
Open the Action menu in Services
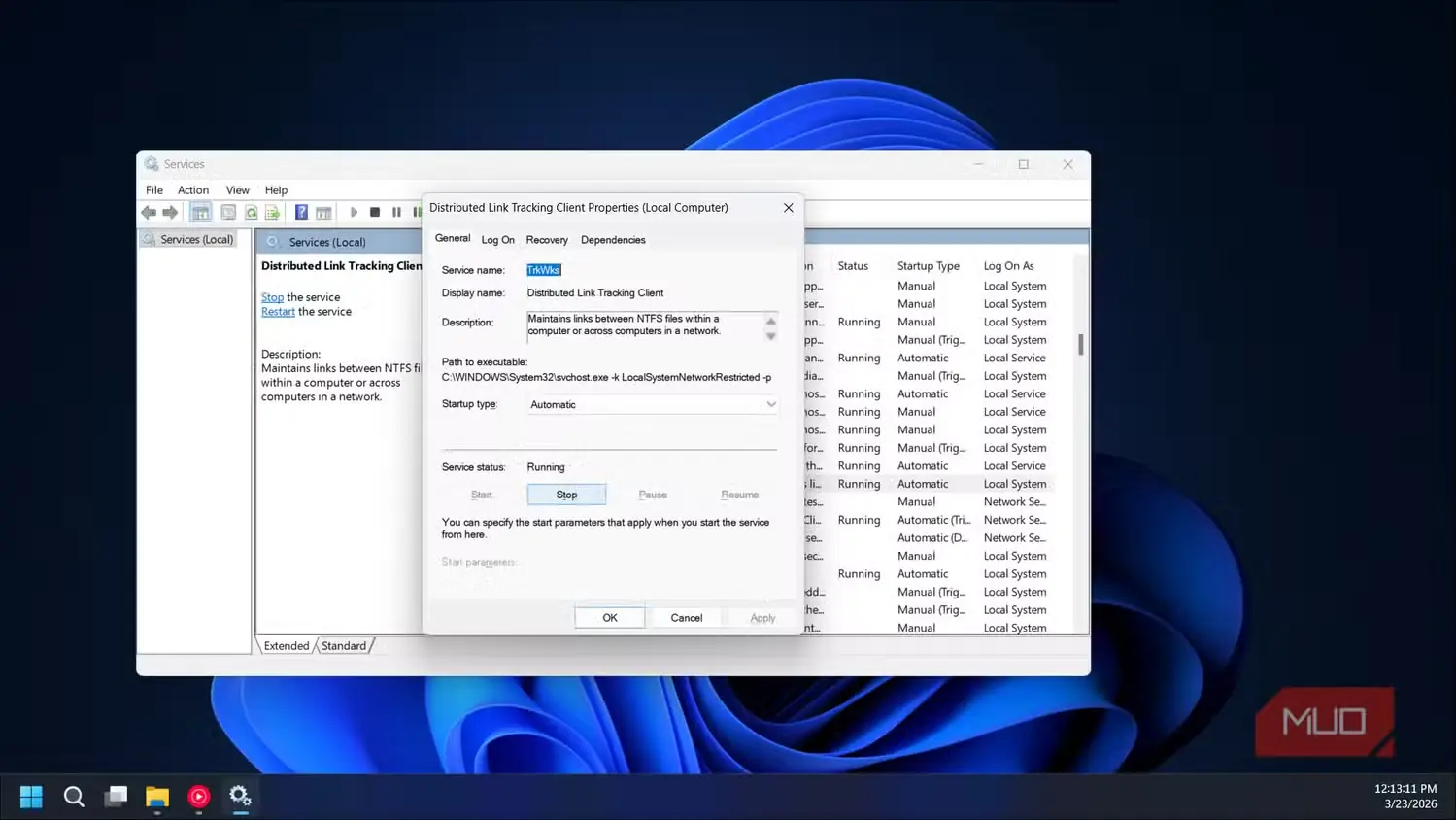click(x=193, y=190)
